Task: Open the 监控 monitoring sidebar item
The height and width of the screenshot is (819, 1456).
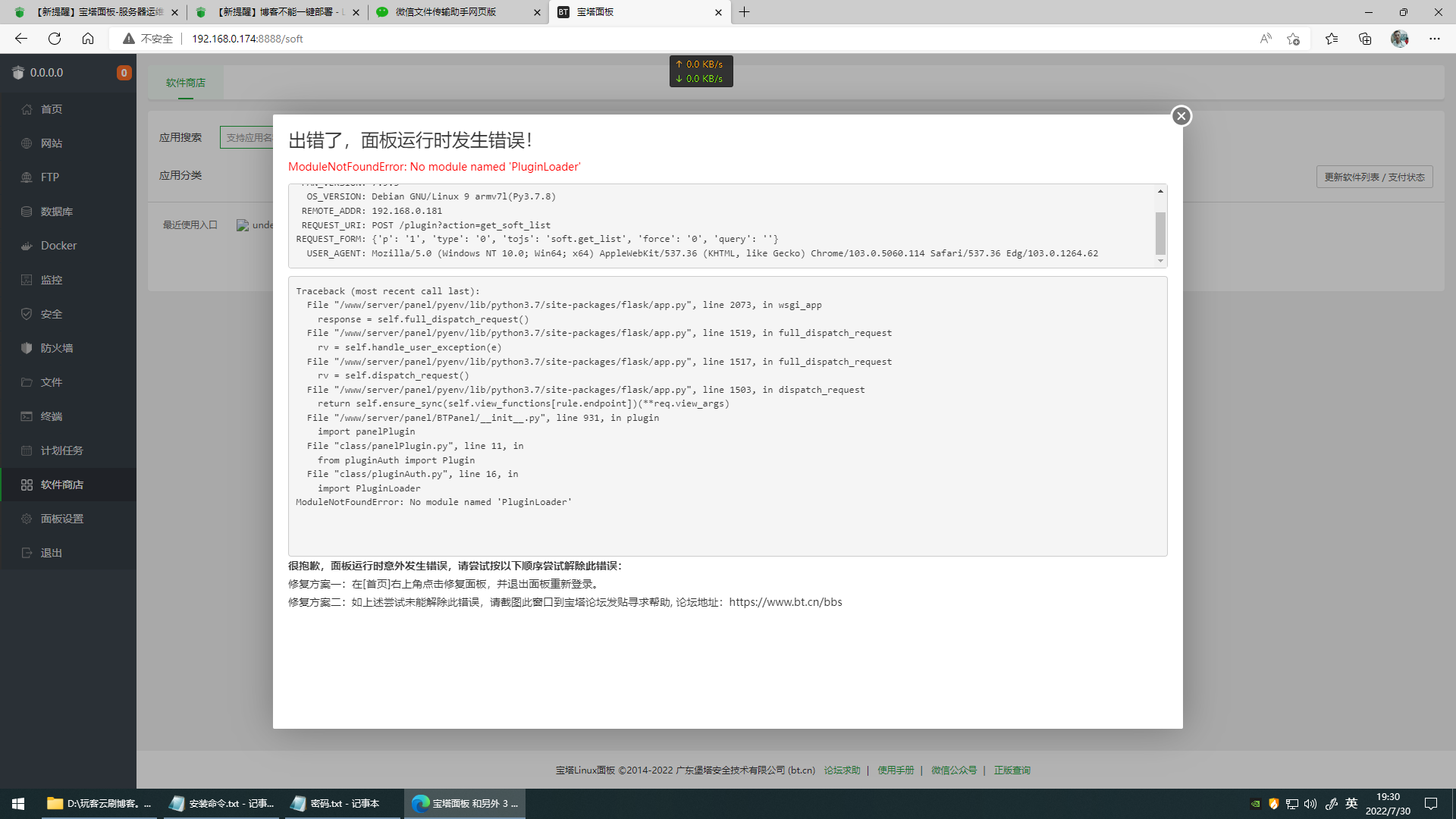Action: tap(68, 280)
